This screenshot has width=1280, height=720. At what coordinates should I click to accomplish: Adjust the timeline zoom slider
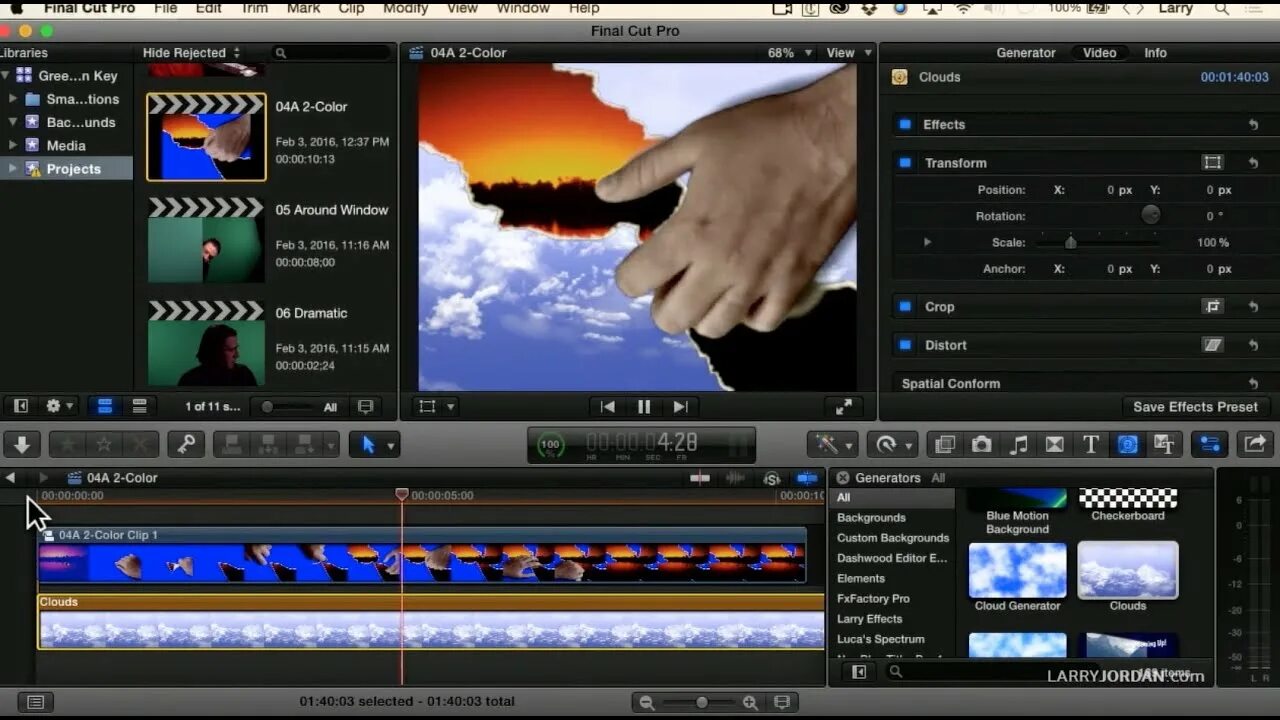[700, 703]
